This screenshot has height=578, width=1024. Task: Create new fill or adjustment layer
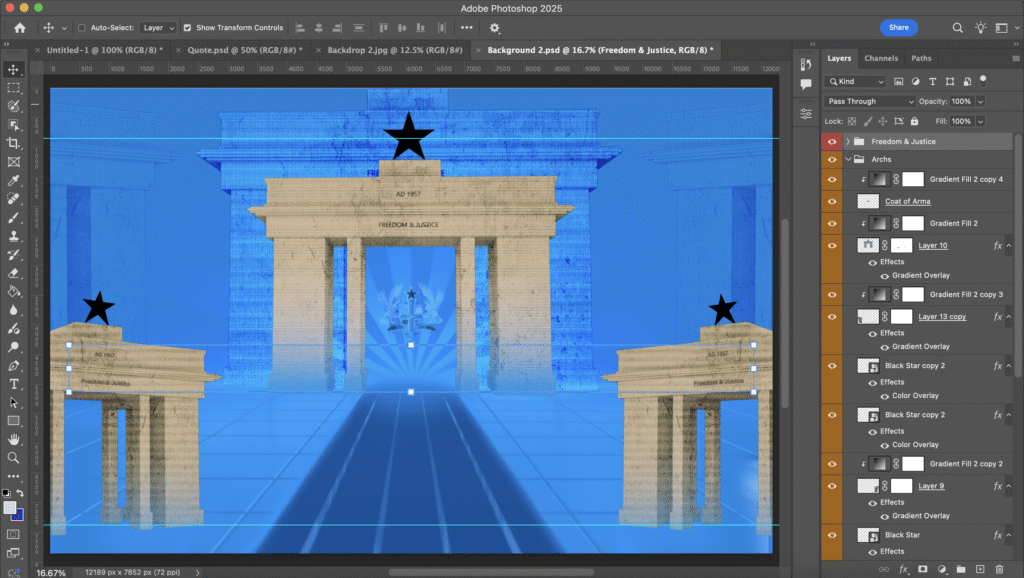(x=942, y=570)
